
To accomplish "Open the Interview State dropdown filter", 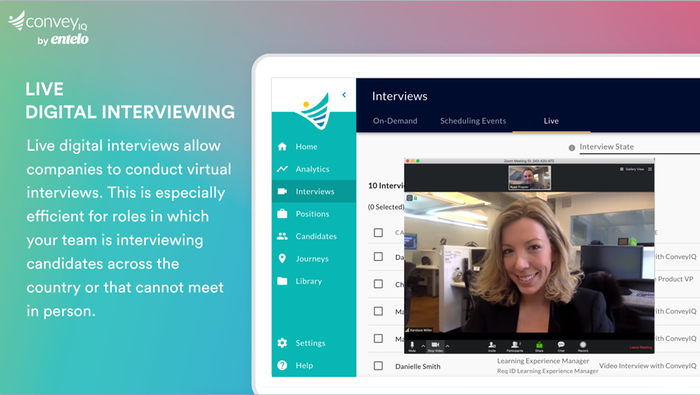I will point(639,147).
